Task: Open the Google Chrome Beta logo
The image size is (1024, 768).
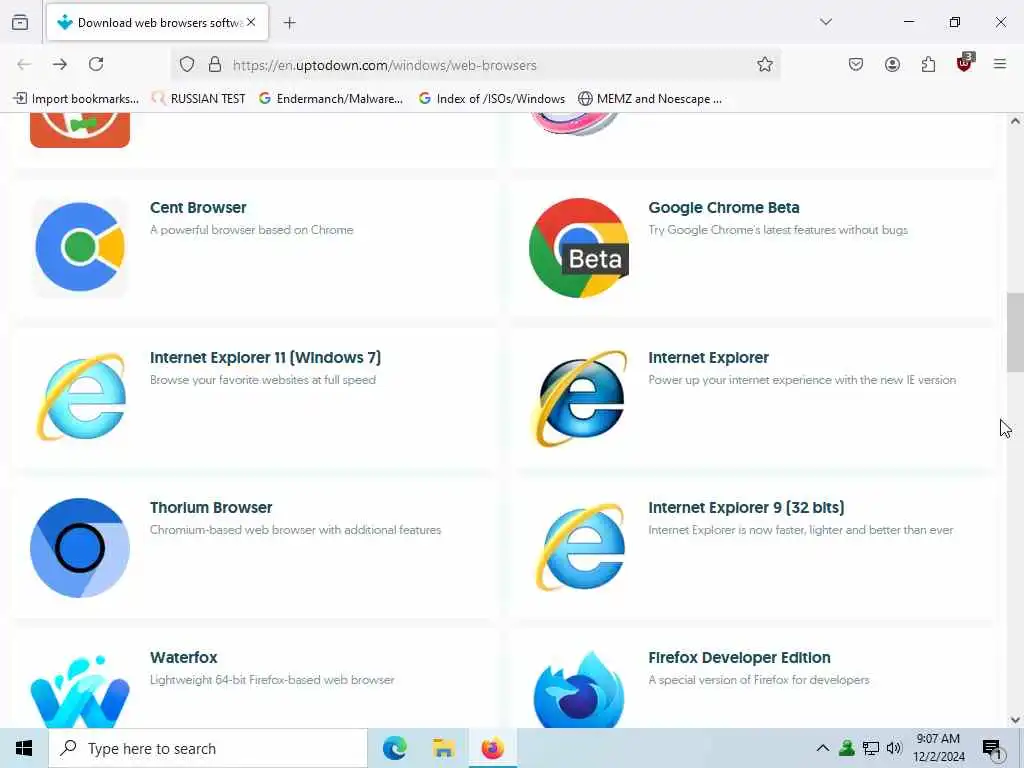Action: (579, 248)
